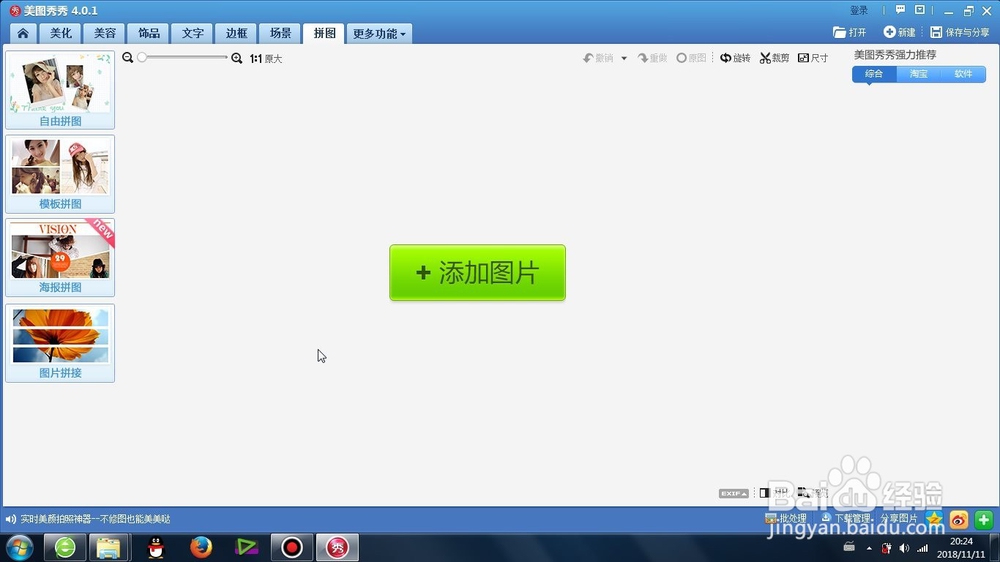Viewport: 1000px width, 562px height.
Task: Choose 海报拼图 poster collage
Action: pos(60,257)
